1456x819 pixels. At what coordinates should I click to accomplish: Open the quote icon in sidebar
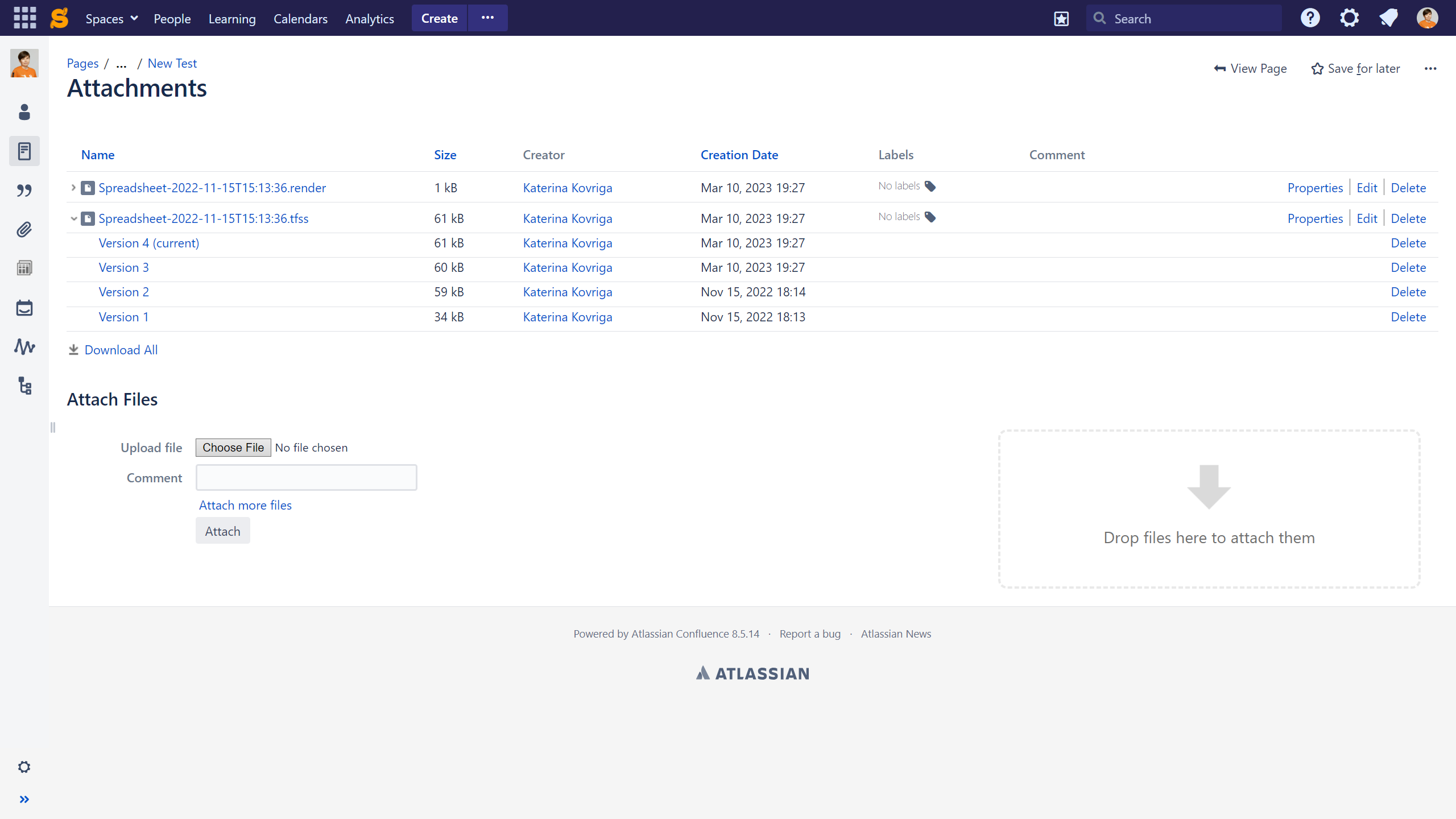click(x=24, y=191)
